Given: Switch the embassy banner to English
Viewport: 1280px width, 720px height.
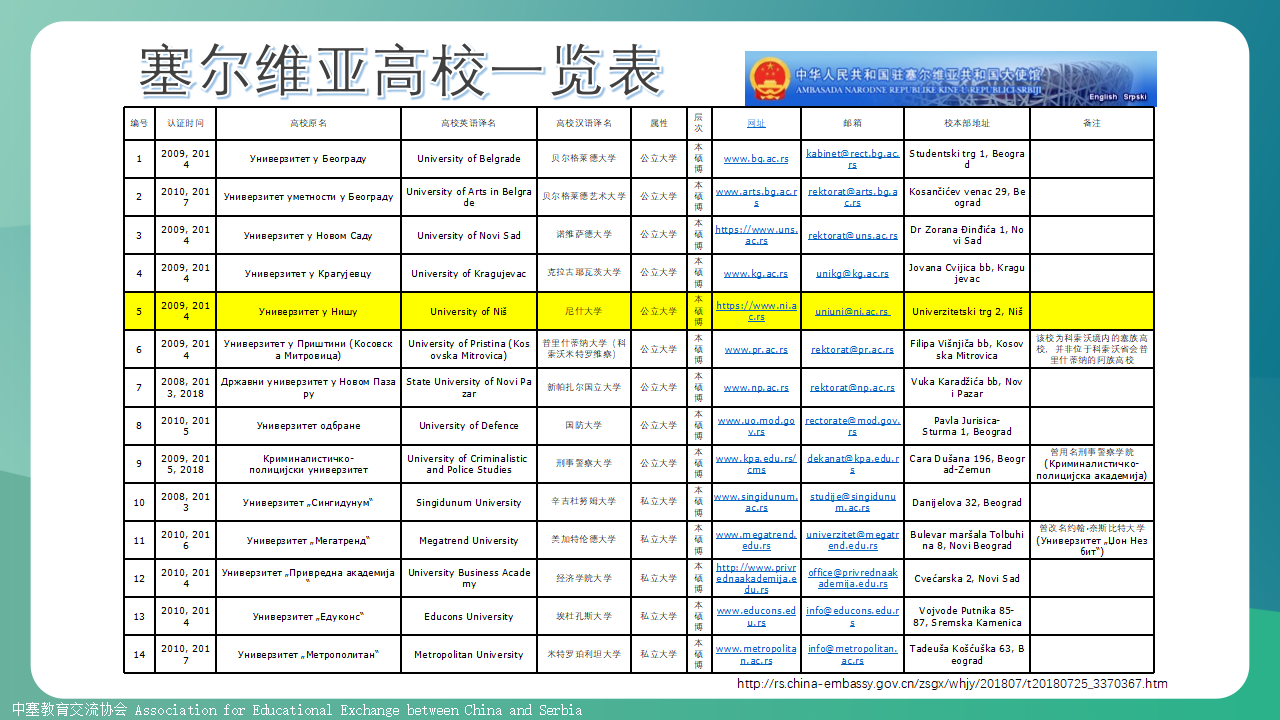Looking at the screenshot, I should [1103, 97].
